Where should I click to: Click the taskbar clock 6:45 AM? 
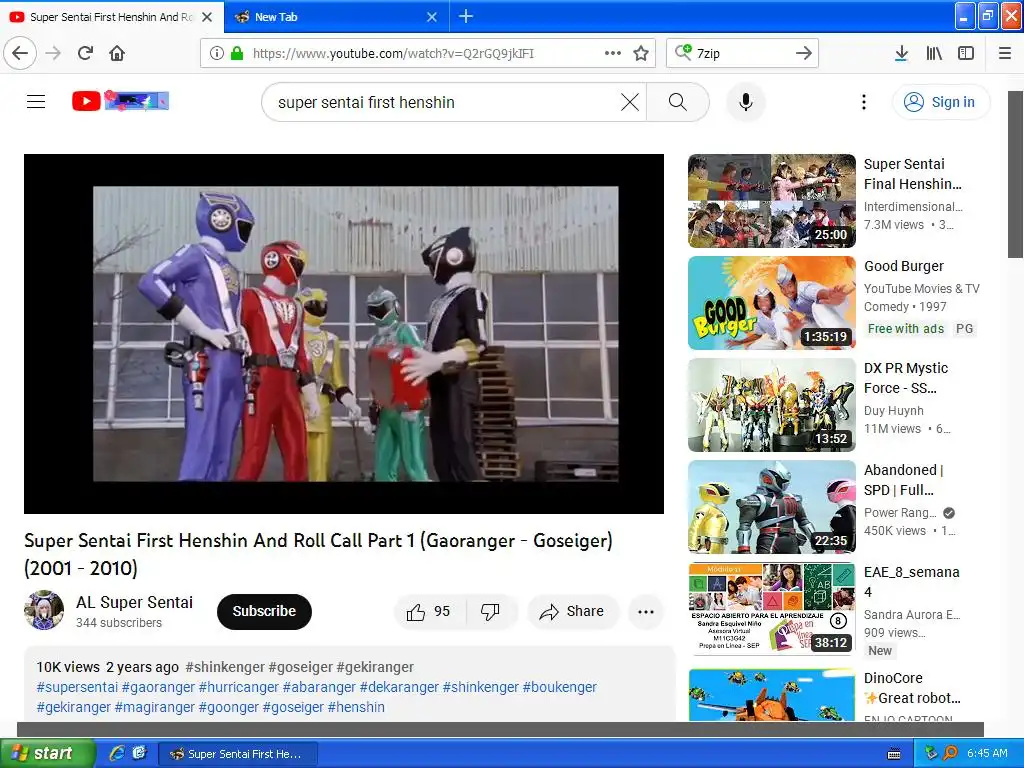987,753
